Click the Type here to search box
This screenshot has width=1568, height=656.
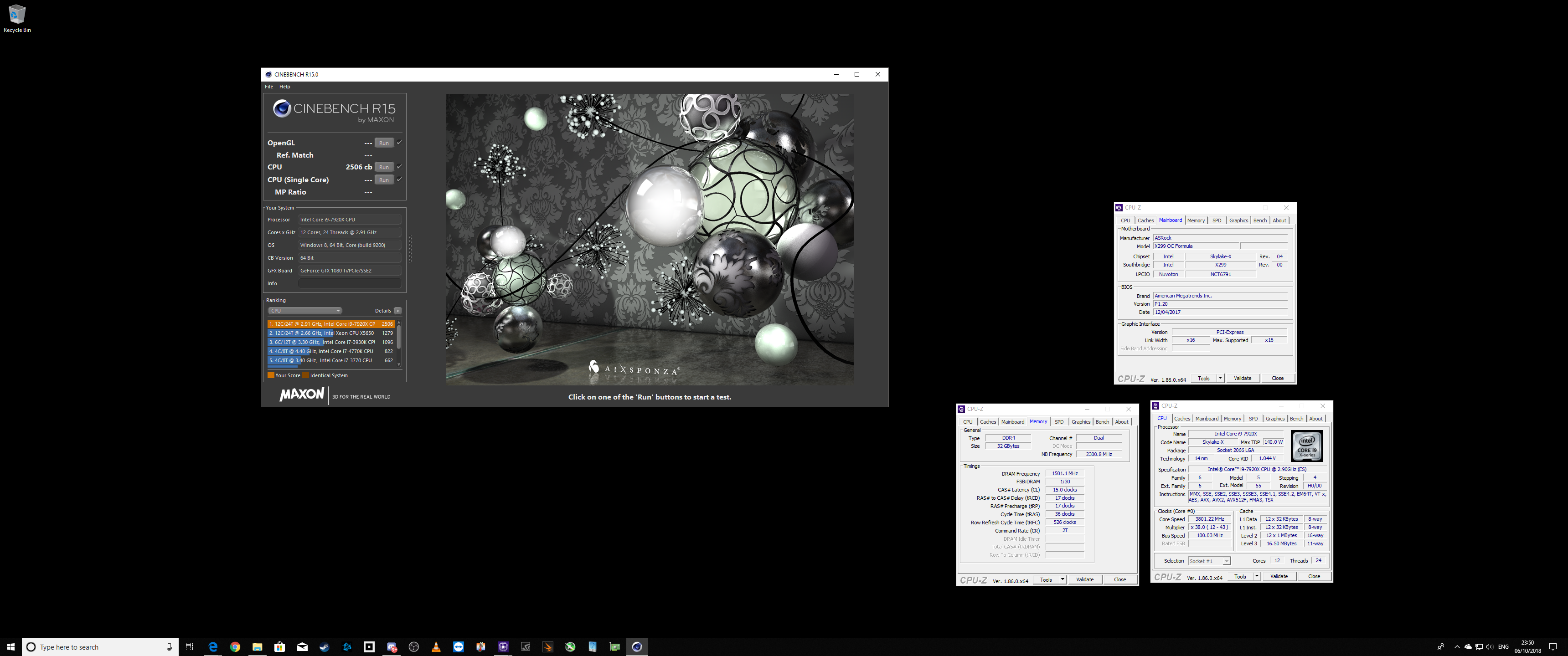tap(100, 647)
